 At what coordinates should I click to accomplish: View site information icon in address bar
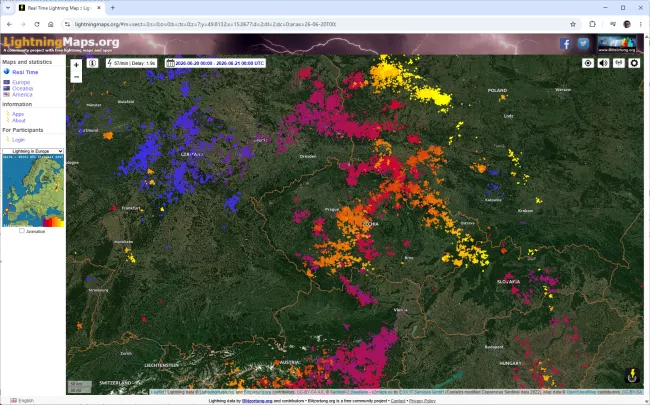point(67,24)
